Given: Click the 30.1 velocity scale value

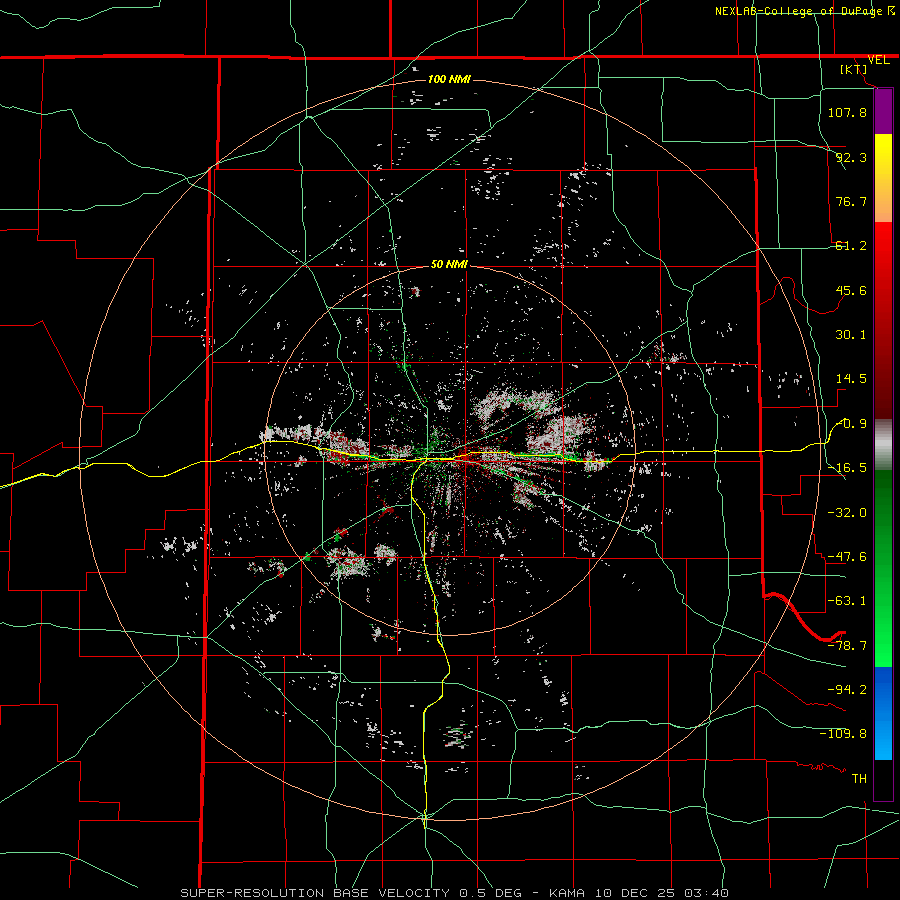Looking at the screenshot, I should point(851,335).
